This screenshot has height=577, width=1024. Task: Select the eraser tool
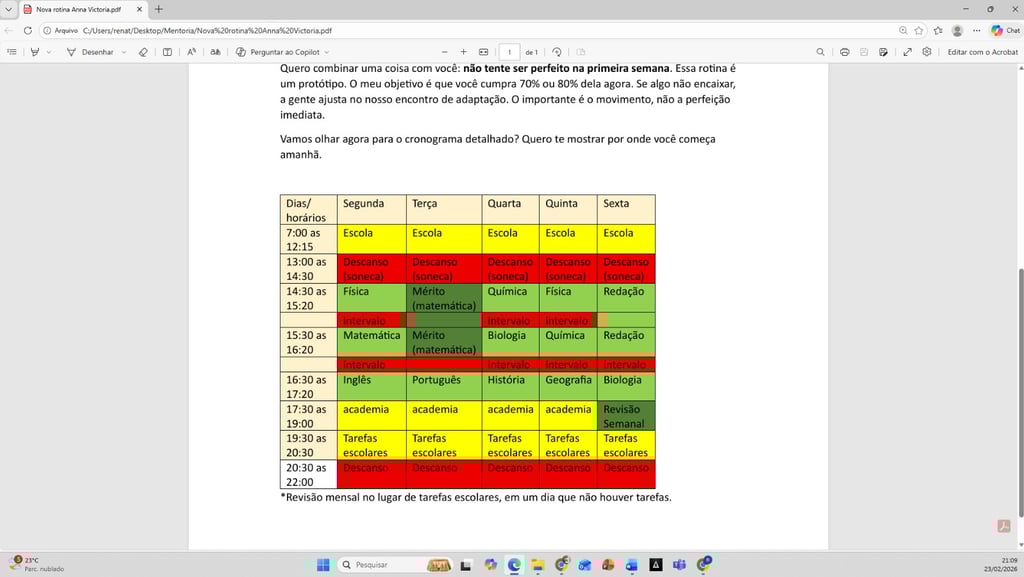click(143, 52)
